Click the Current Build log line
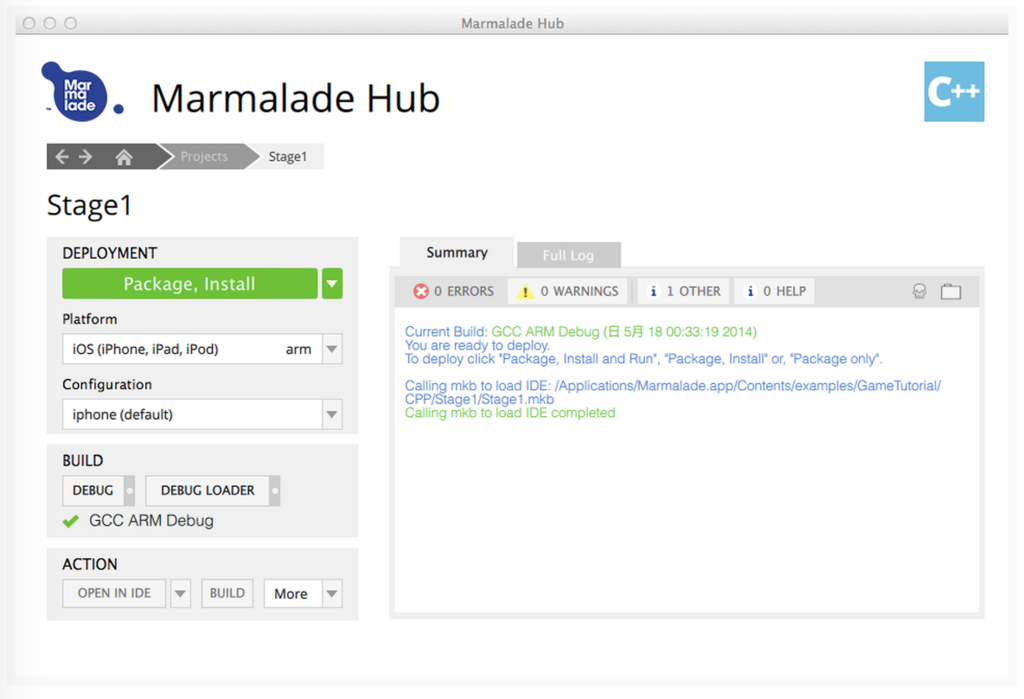 pos(581,332)
